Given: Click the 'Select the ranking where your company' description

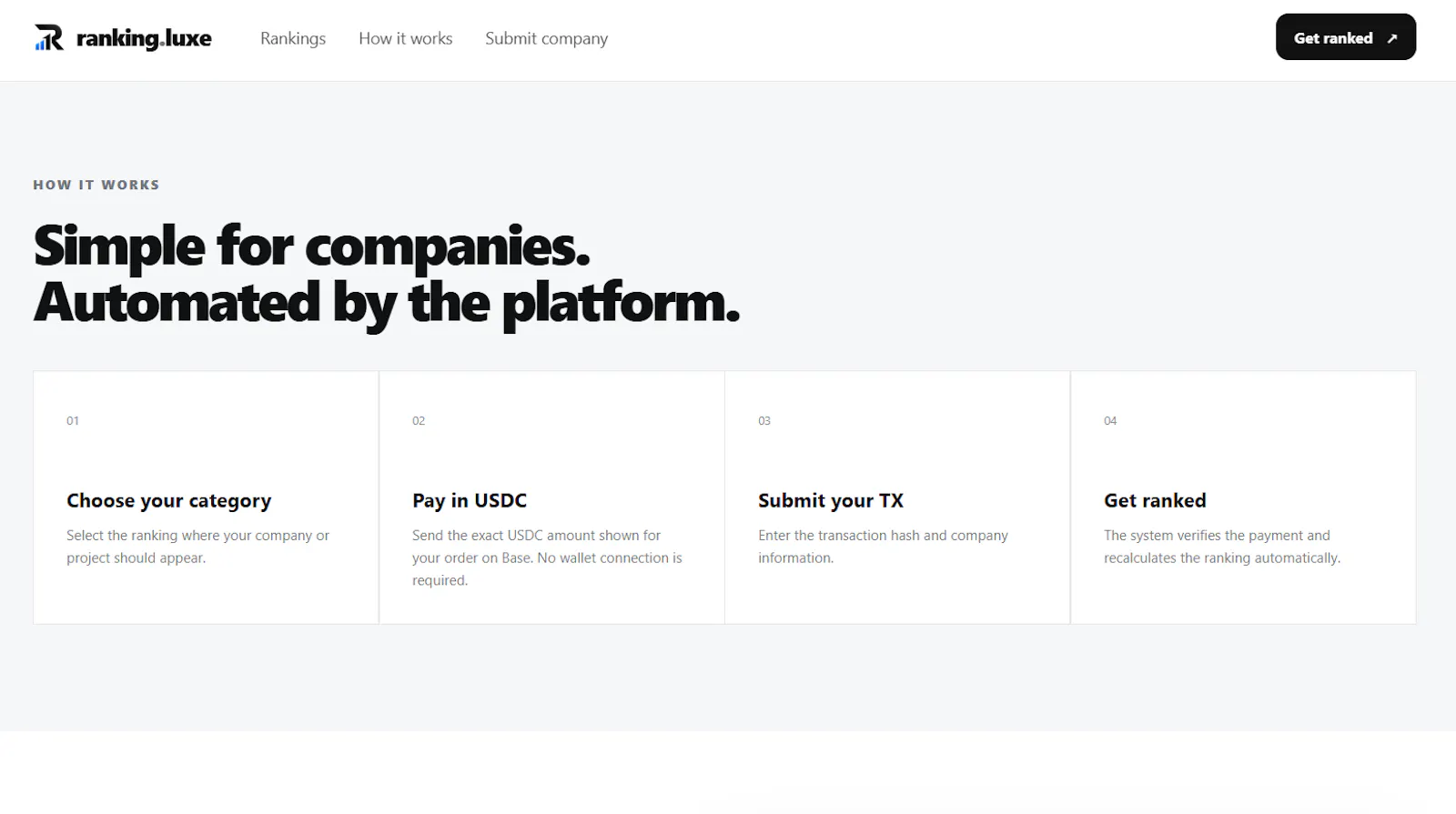Looking at the screenshot, I should 198,547.
